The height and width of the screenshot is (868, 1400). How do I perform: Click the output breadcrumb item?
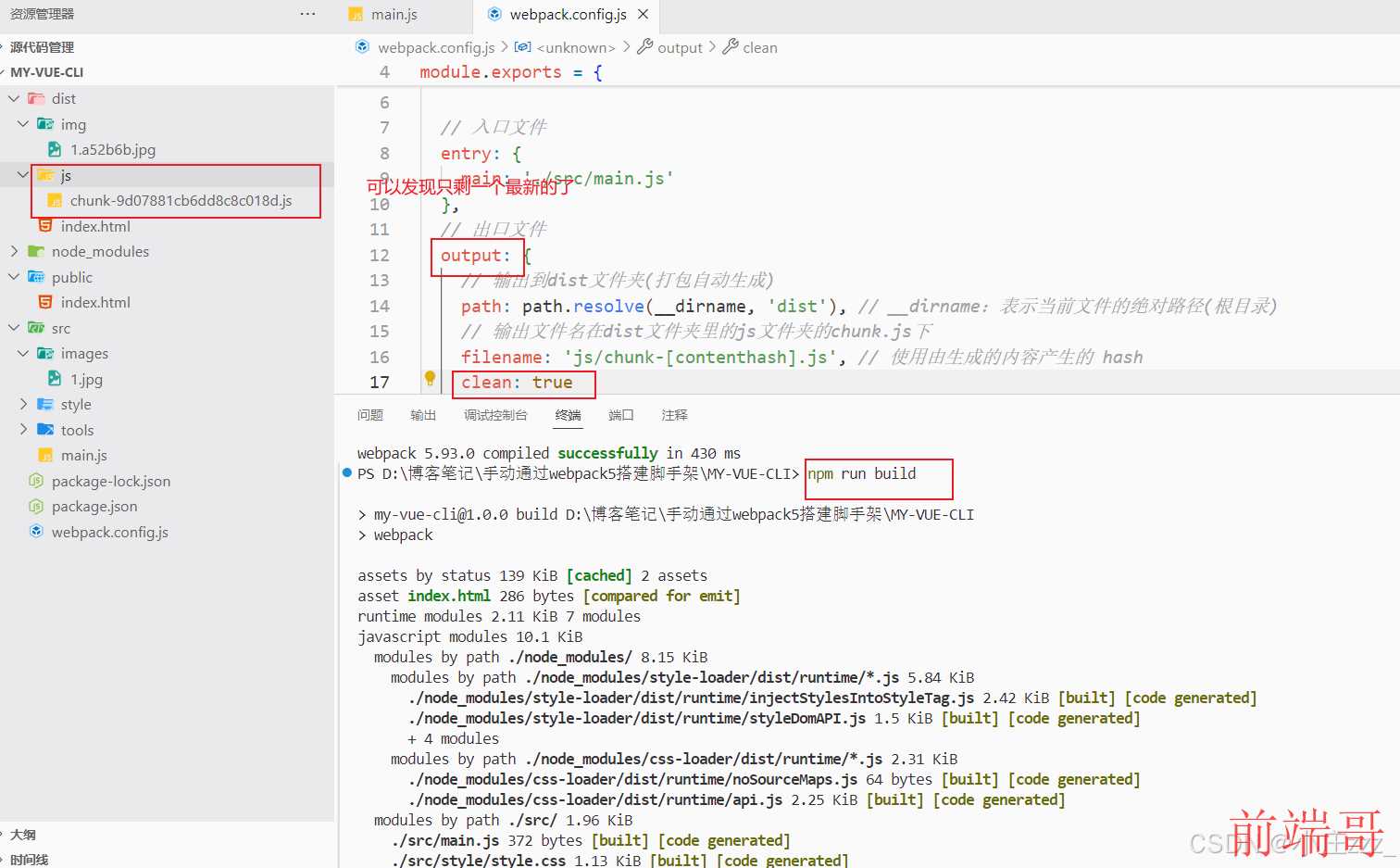(x=680, y=47)
